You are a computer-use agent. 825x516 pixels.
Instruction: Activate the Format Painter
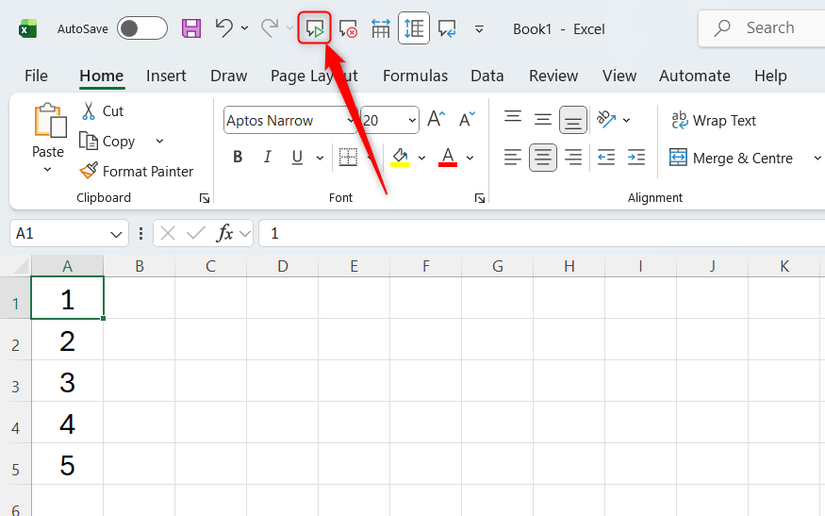pyautogui.click(x=136, y=171)
